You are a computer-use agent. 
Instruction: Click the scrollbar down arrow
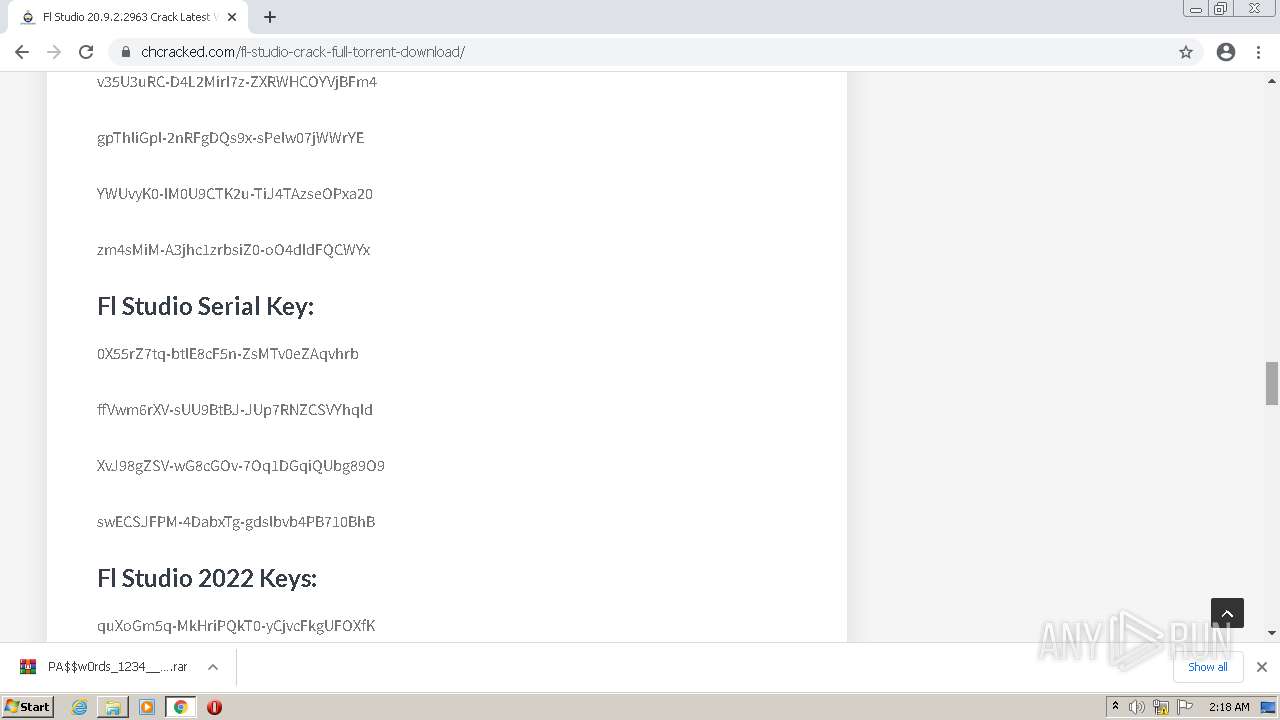click(x=1272, y=633)
